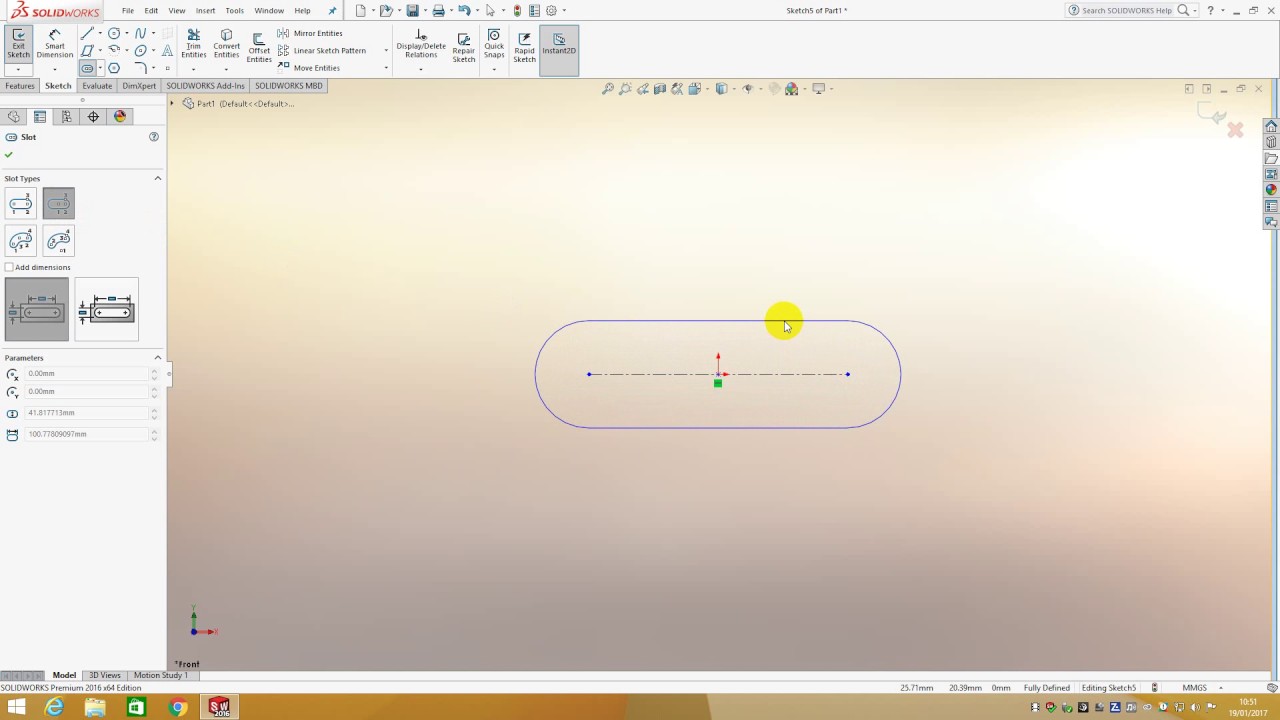Select the Sketch Fillet tool

[x=141, y=68]
